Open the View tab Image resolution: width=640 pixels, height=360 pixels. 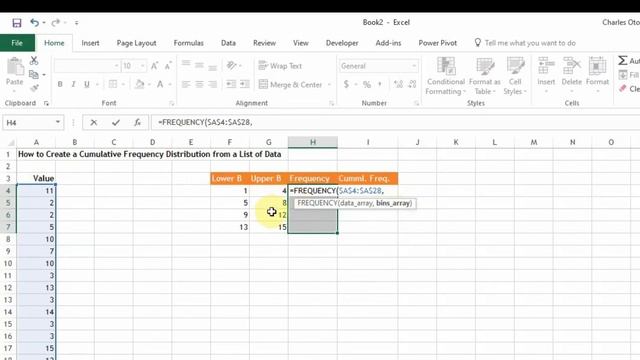301,43
